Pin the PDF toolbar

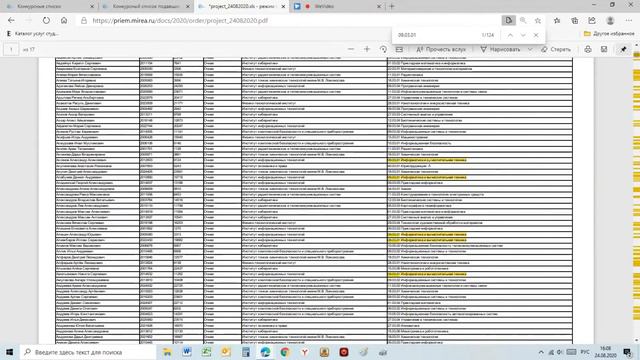pos(624,49)
